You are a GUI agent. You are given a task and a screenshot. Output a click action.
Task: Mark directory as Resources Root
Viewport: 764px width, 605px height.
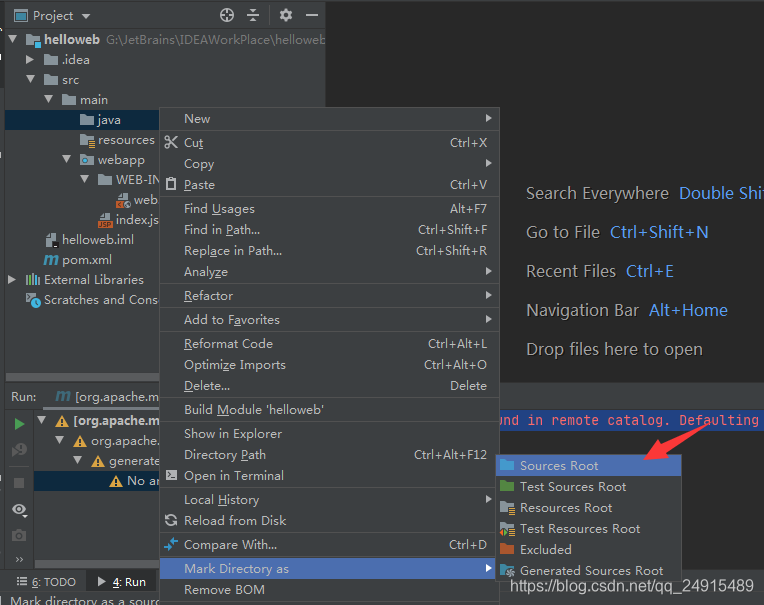[x=588, y=508]
